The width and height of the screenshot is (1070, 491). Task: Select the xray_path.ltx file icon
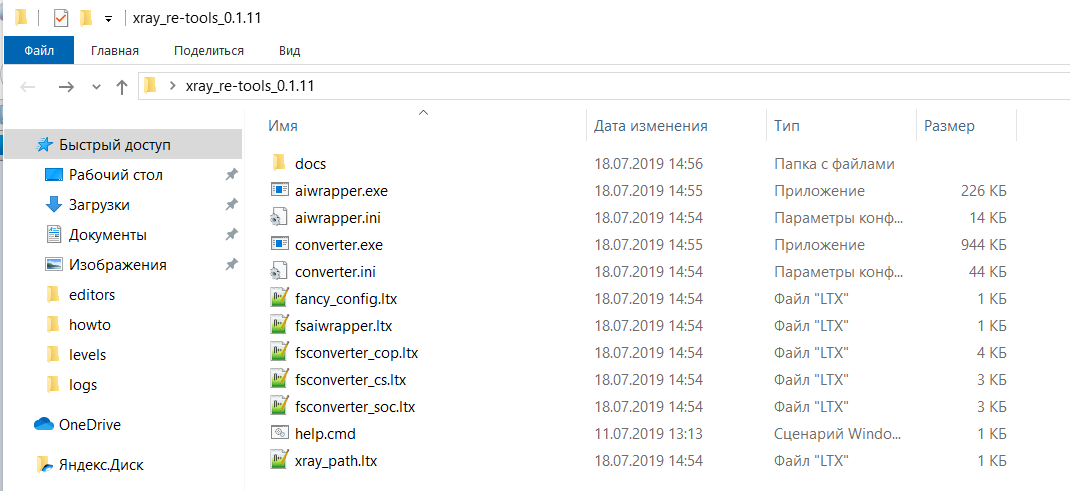278,460
